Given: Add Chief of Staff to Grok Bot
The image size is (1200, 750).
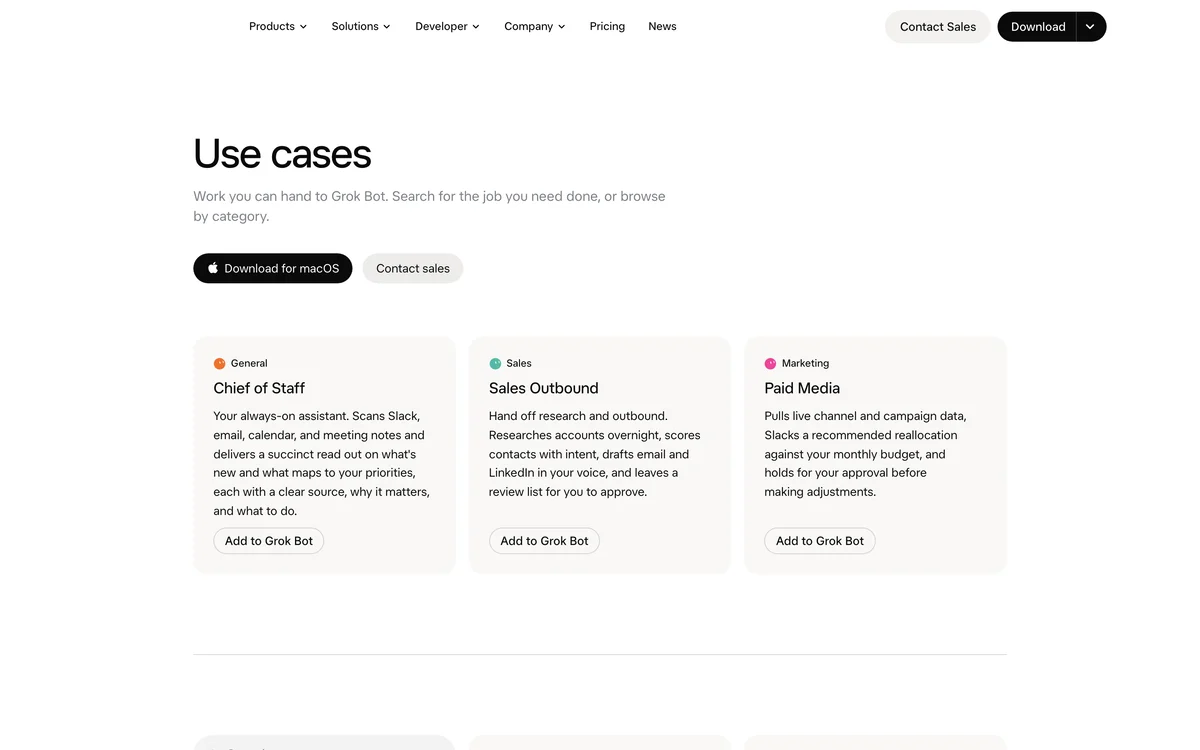Looking at the screenshot, I should click(269, 541).
